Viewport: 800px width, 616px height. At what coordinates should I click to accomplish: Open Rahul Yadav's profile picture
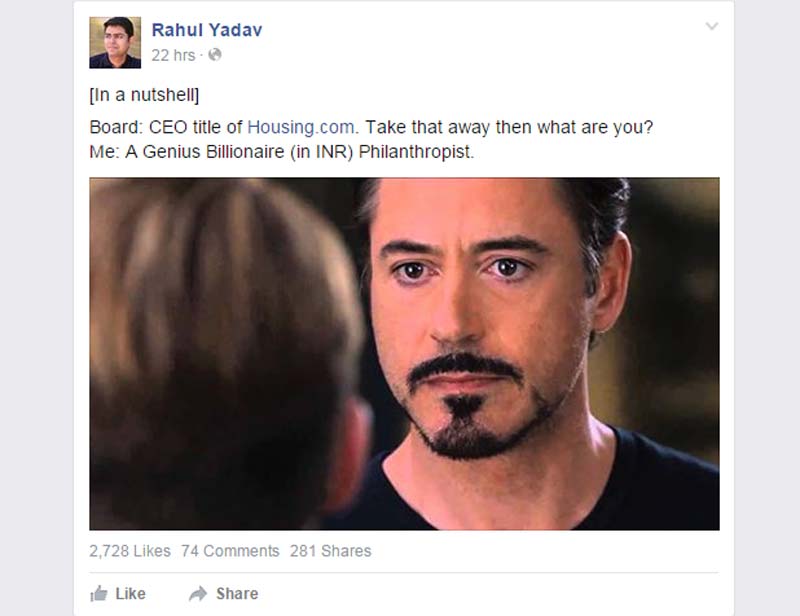115,42
